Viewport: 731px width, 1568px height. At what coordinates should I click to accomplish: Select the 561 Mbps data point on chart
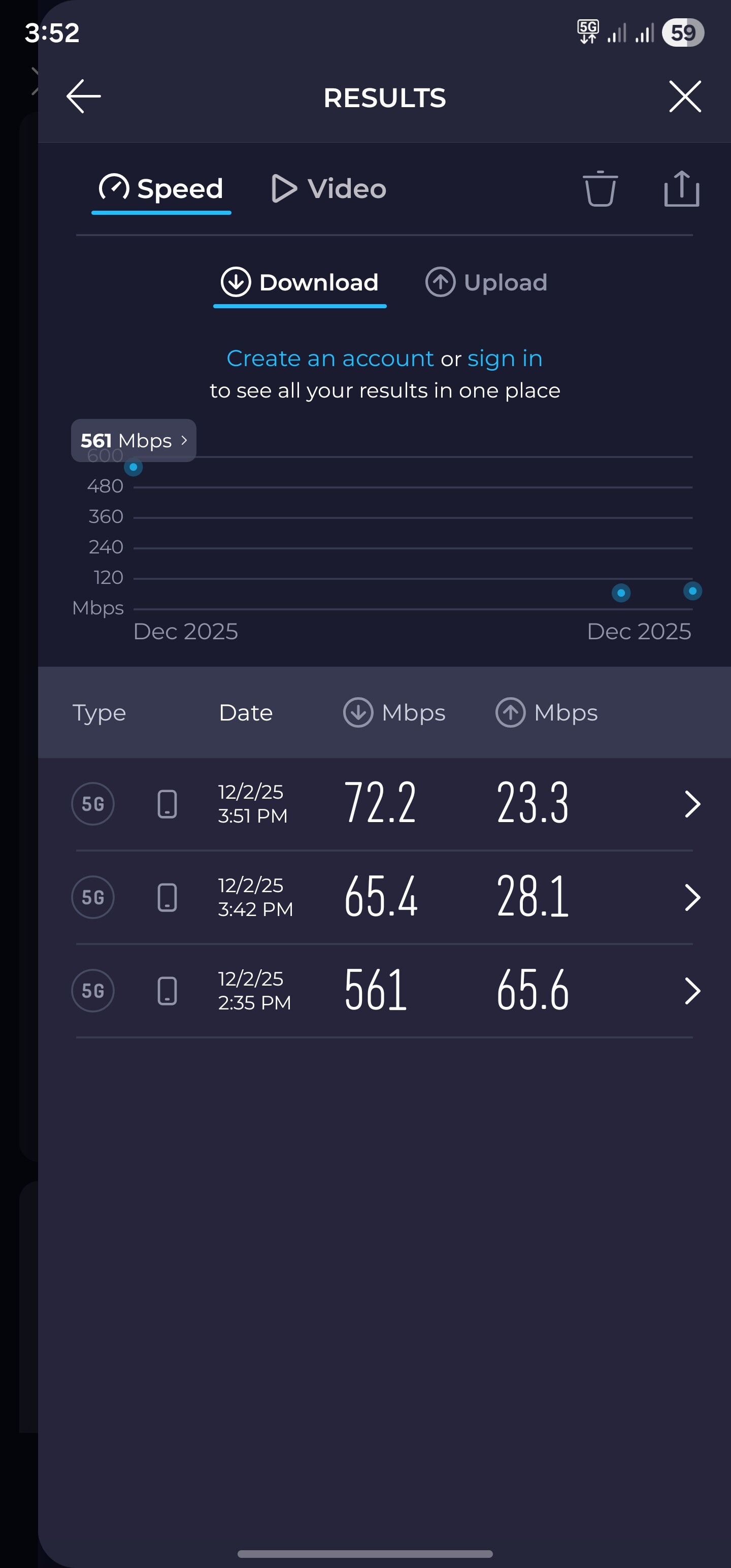(x=134, y=468)
